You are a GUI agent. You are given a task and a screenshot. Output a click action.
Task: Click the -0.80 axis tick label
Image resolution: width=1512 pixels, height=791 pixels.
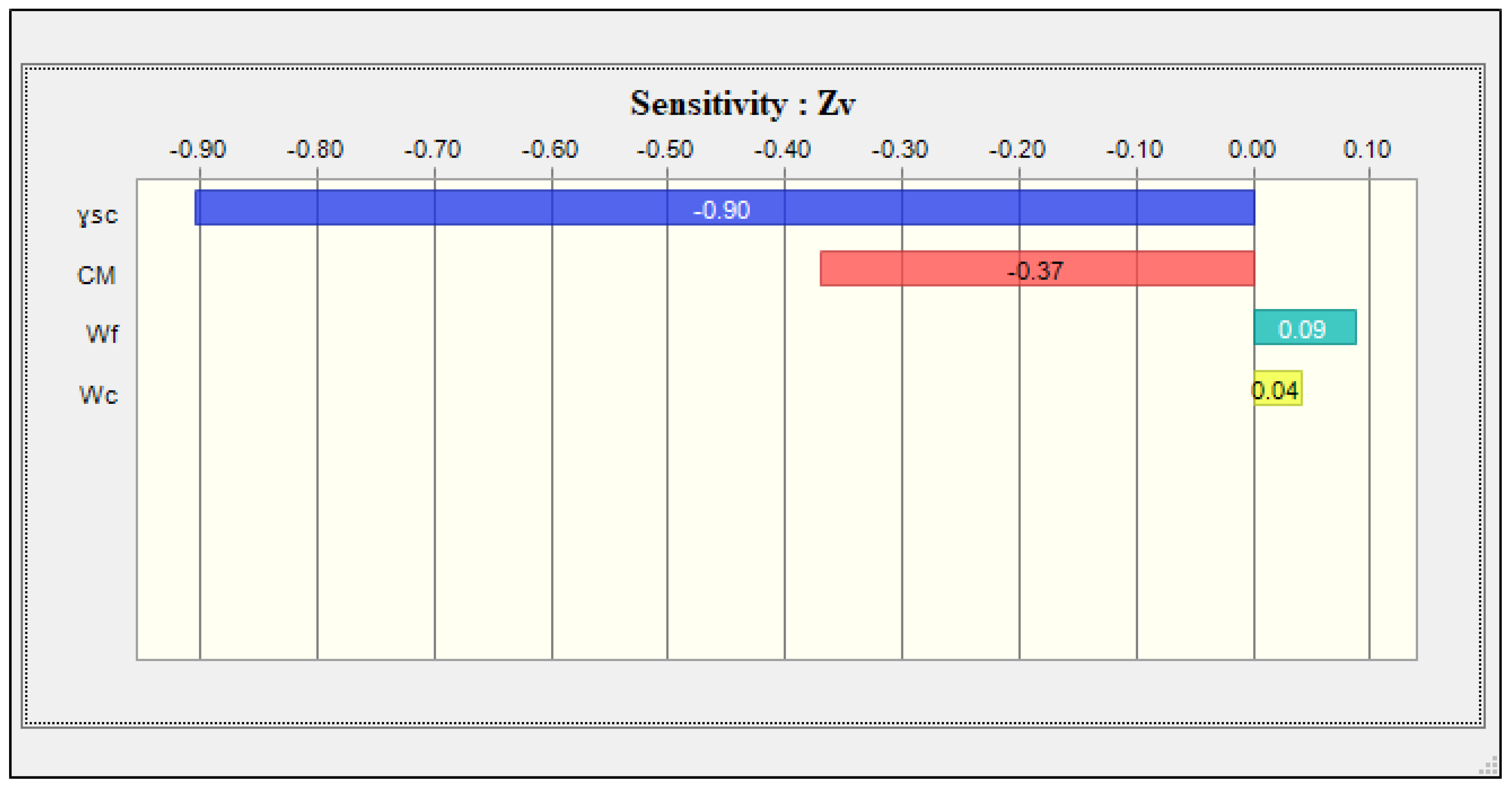click(315, 150)
